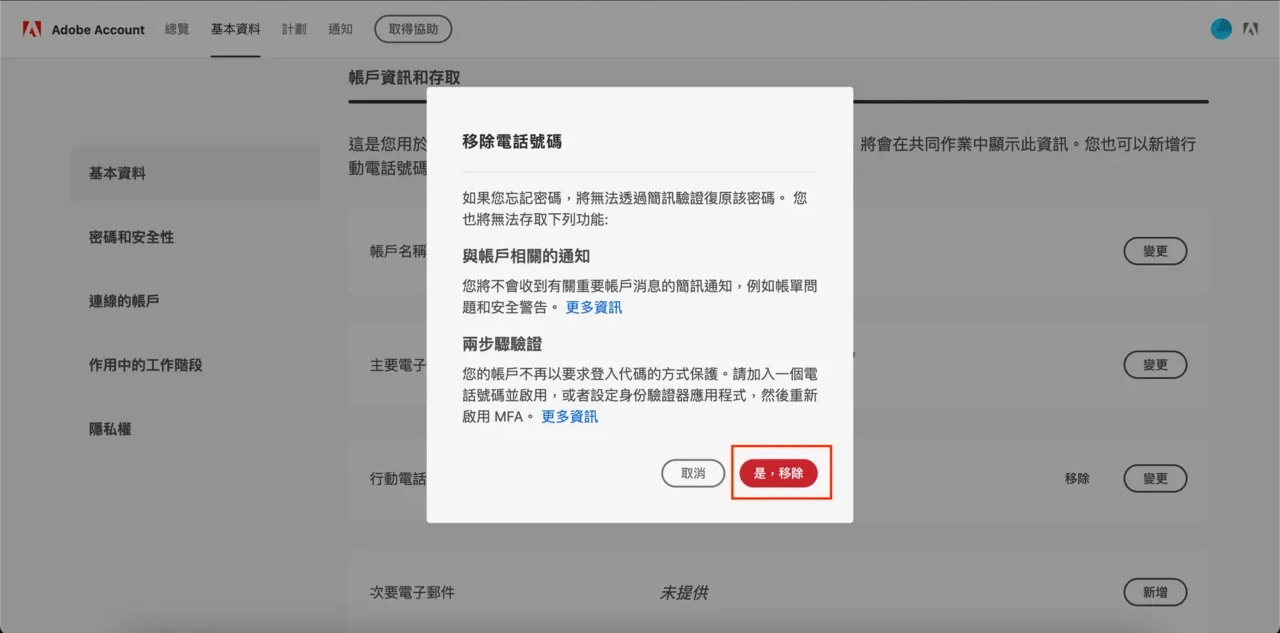Screen dimensions: 1280x633
Task: Click 變更 button for 帳戶名稱 row
Action: point(1155,251)
